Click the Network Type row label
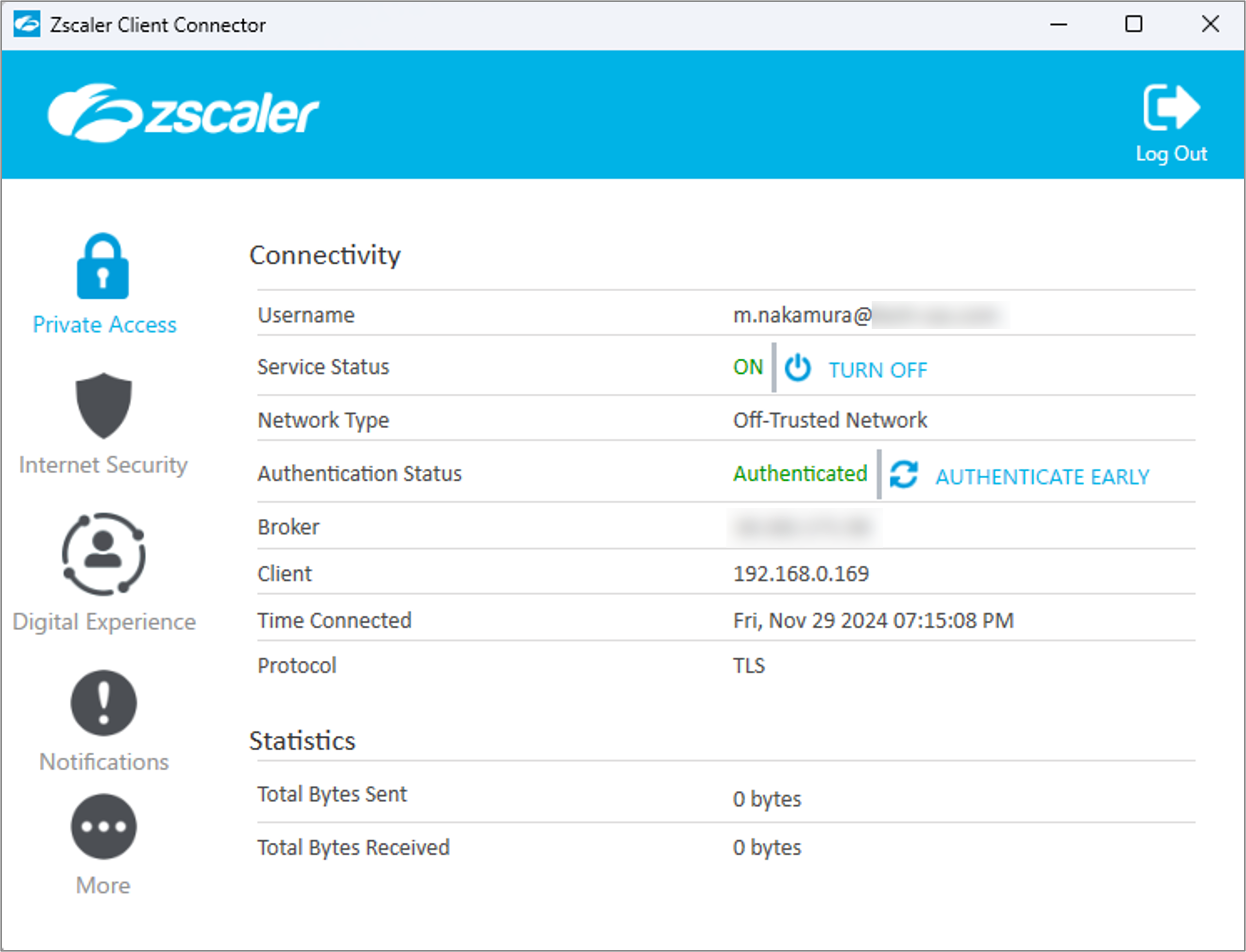 (323, 420)
